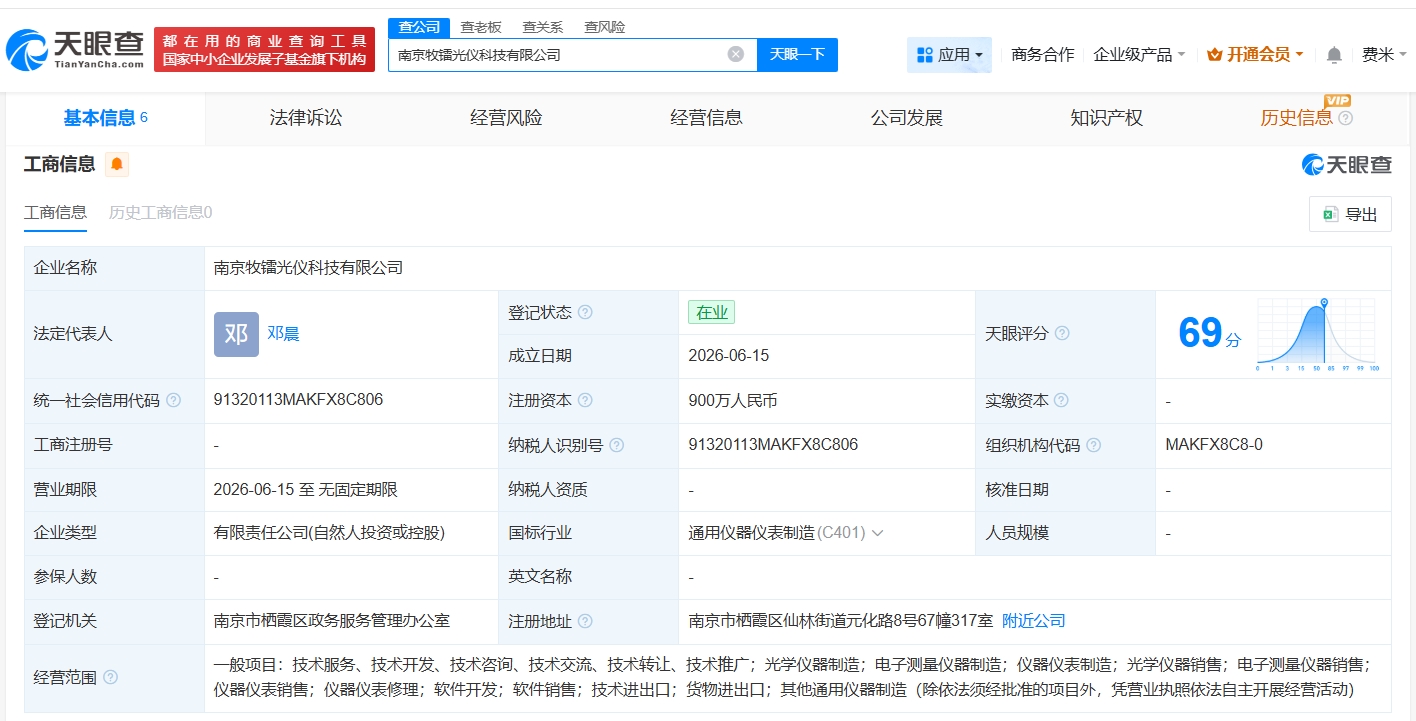Select the 历史工商信息0 sub-tab
The height and width of the screenshot is (721, 1416).
[x=160, y=213]
